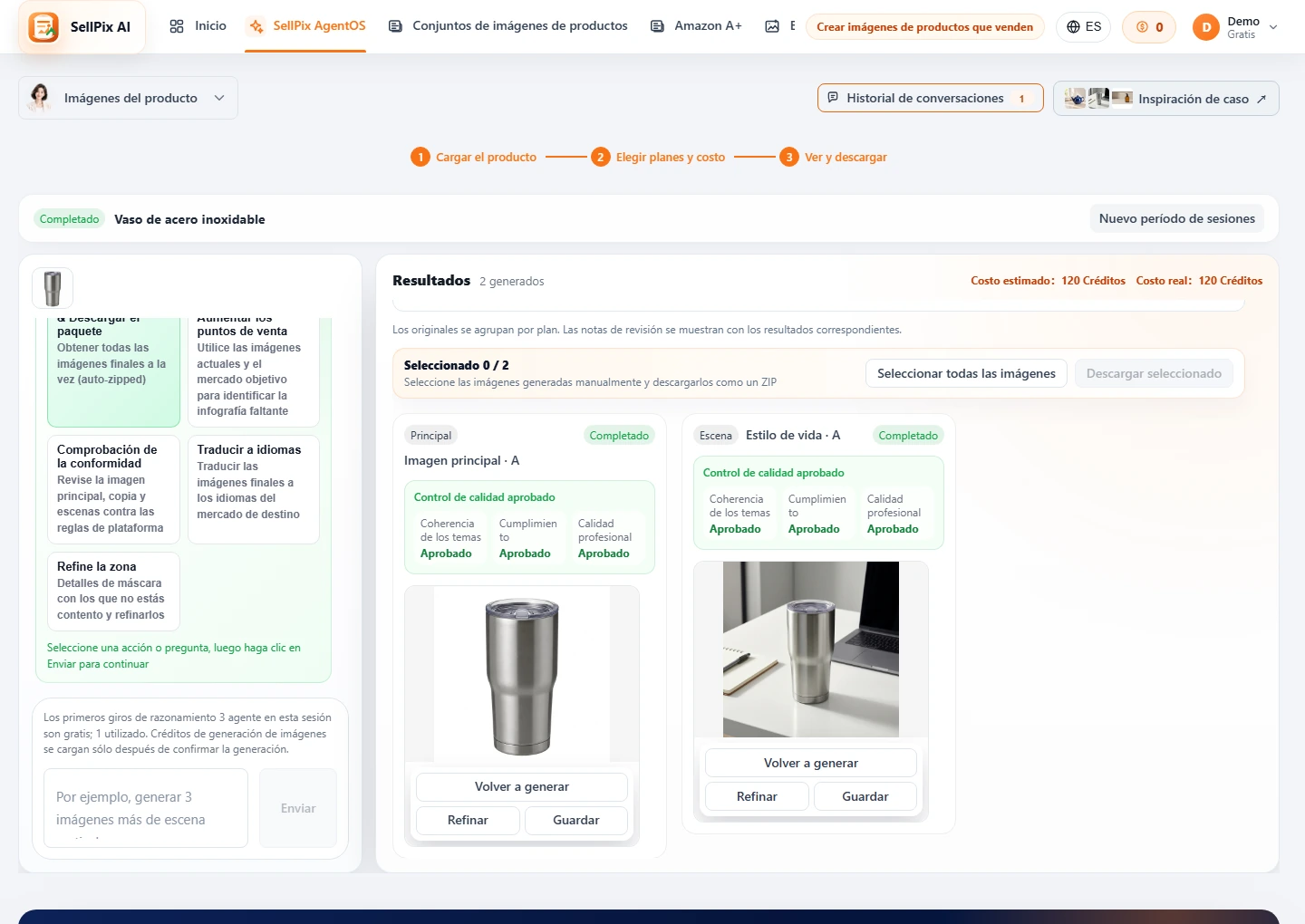The image size is (1305, 924).
Task: Select the Comprobación de la conformidad card
Action: pos(113,489)
